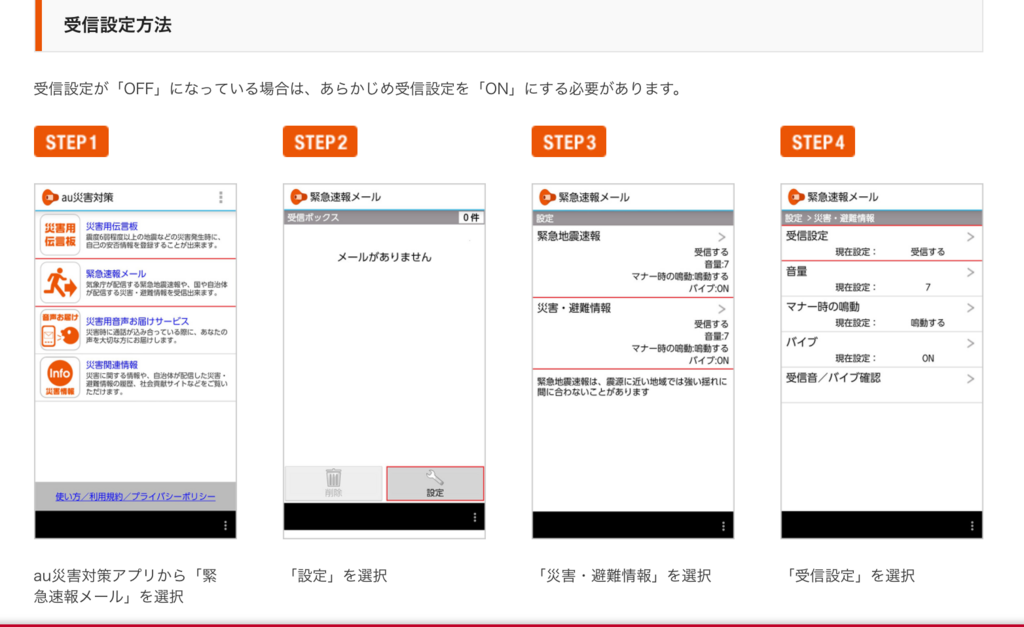
Task: Tap the 災害用音声お届け icon
Action: click(x=60, y=330)
